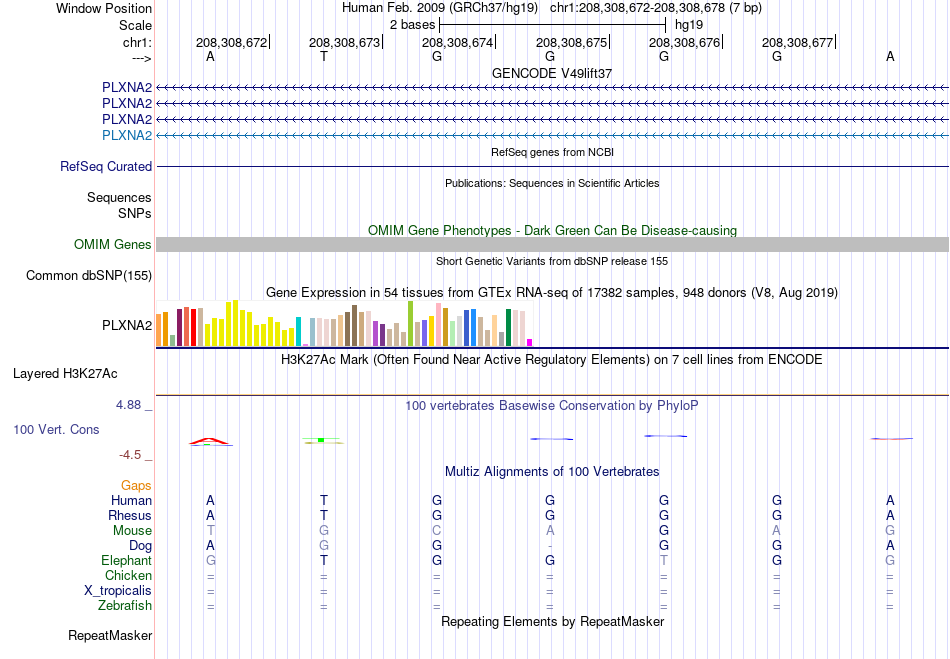Click the Common dbSNP(155) track label
Image resolution: width=950 pixels, height=659 pixels.
(88, 276)
